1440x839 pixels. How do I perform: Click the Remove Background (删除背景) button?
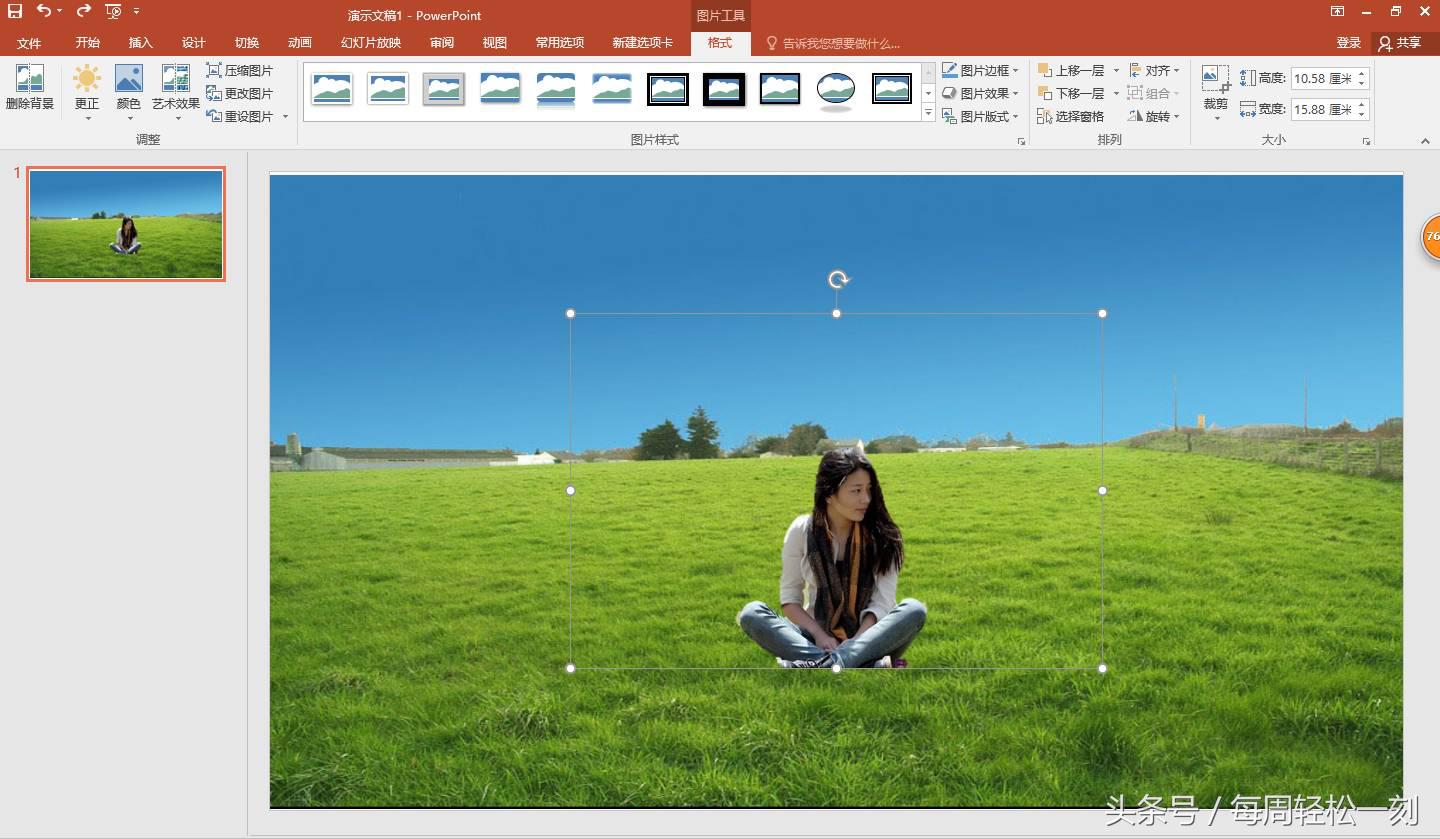point(30,88)
